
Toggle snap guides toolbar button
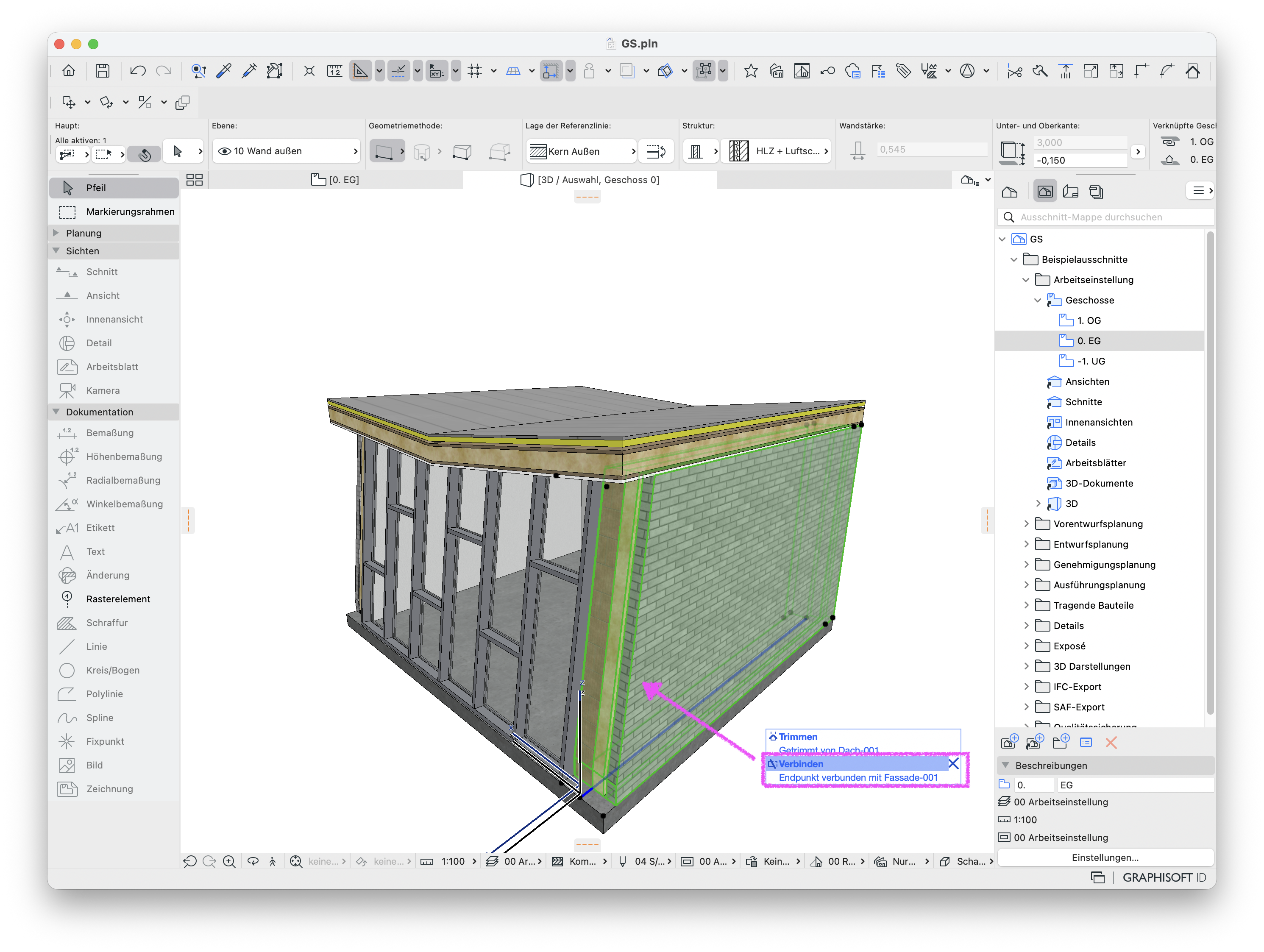point(399,71)
